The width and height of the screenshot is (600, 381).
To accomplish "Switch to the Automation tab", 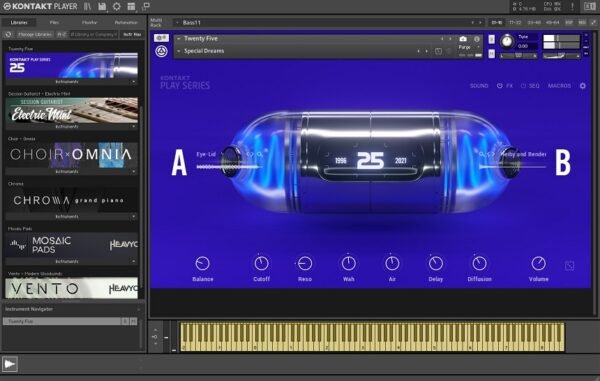I will 126,23.
